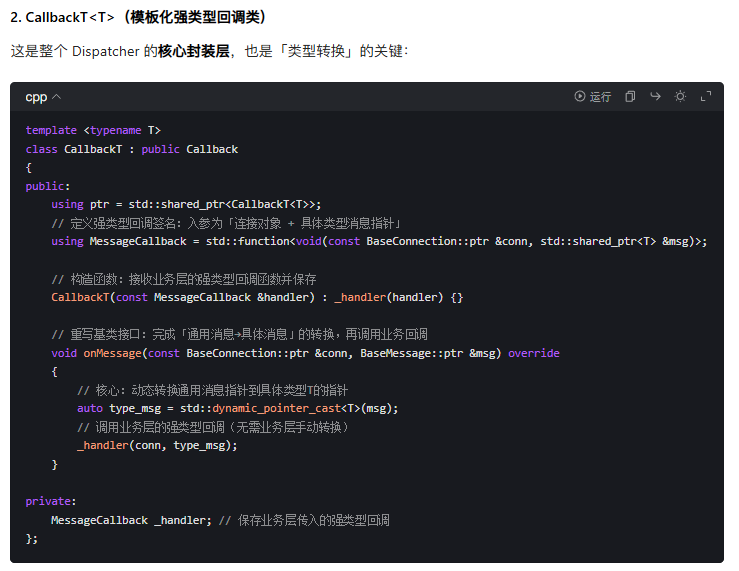This screenshot has height=571, width=739.
Task: Click comment '// 核心: 动态转换通用消息指针' line
Action: [212, 390]
